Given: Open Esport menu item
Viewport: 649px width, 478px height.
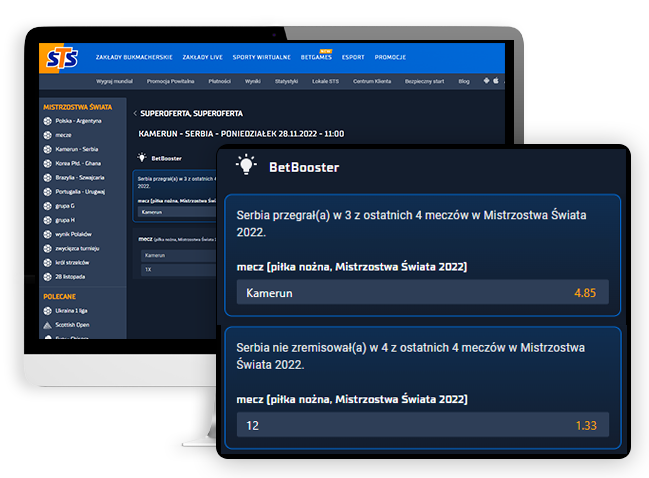Looking at the screenshot, I should [353, 58].
